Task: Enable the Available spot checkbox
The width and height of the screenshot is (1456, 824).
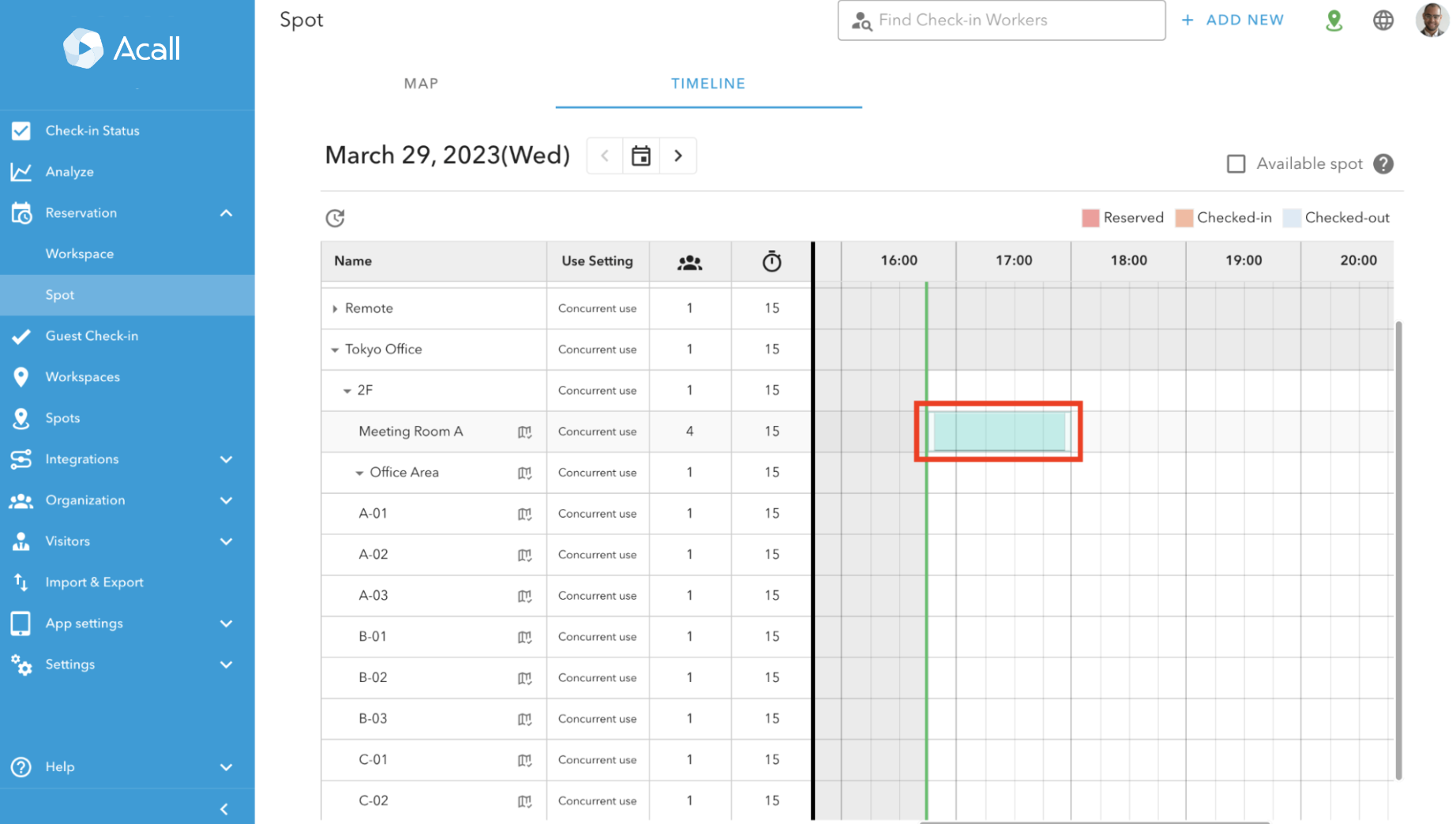Action: click(x=1236, y=163)
